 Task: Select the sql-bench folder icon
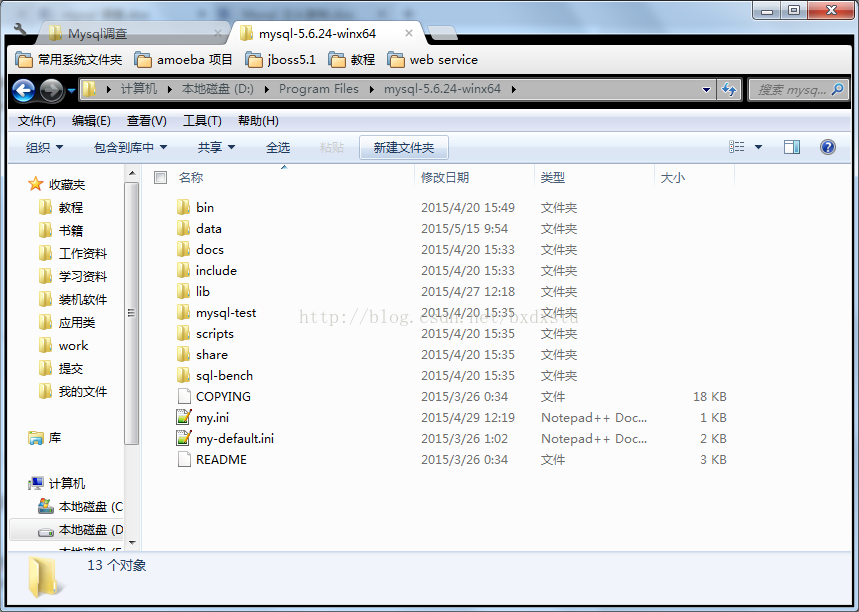pos(184,375)
